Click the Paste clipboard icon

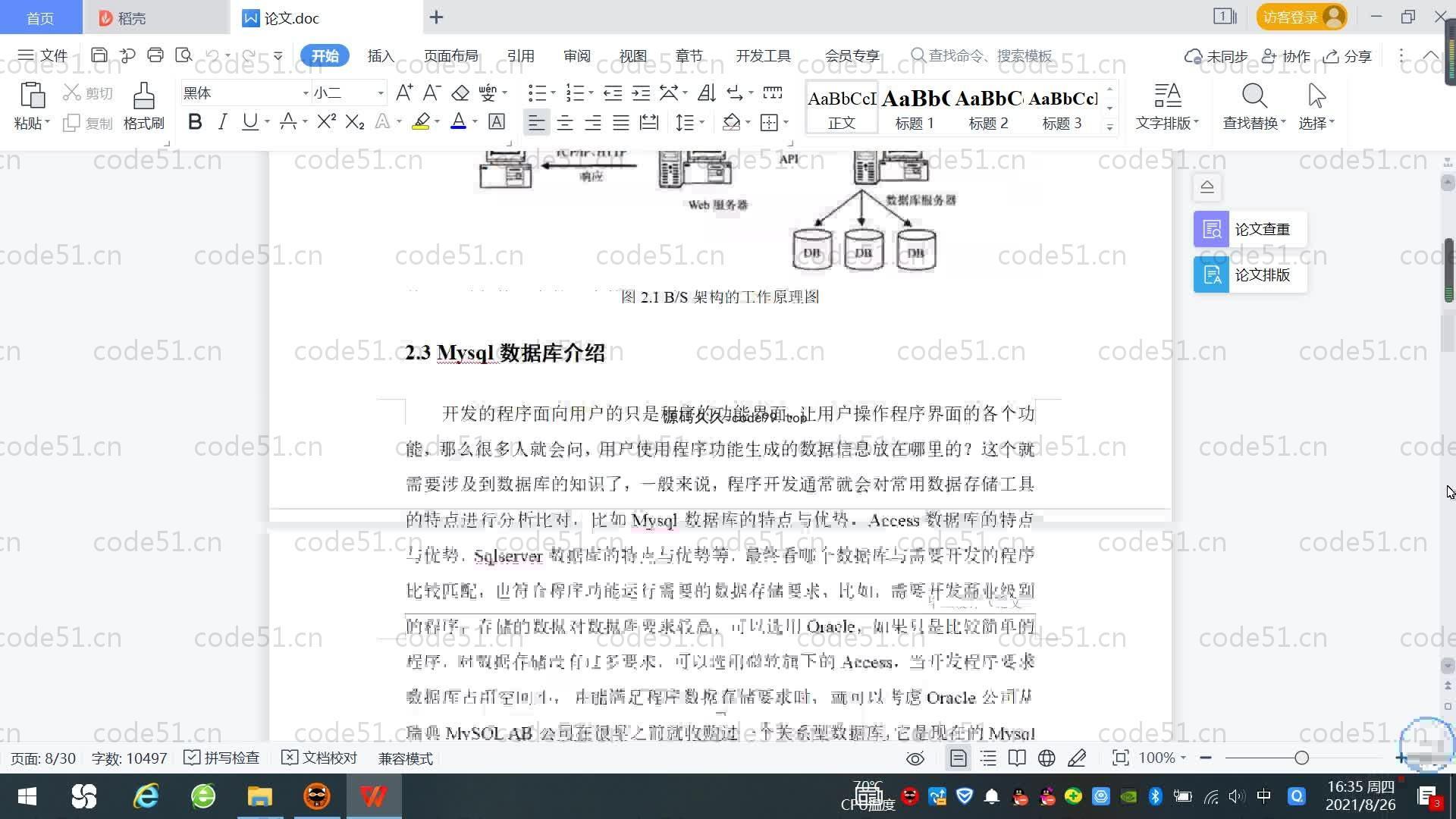click(31, 96)
